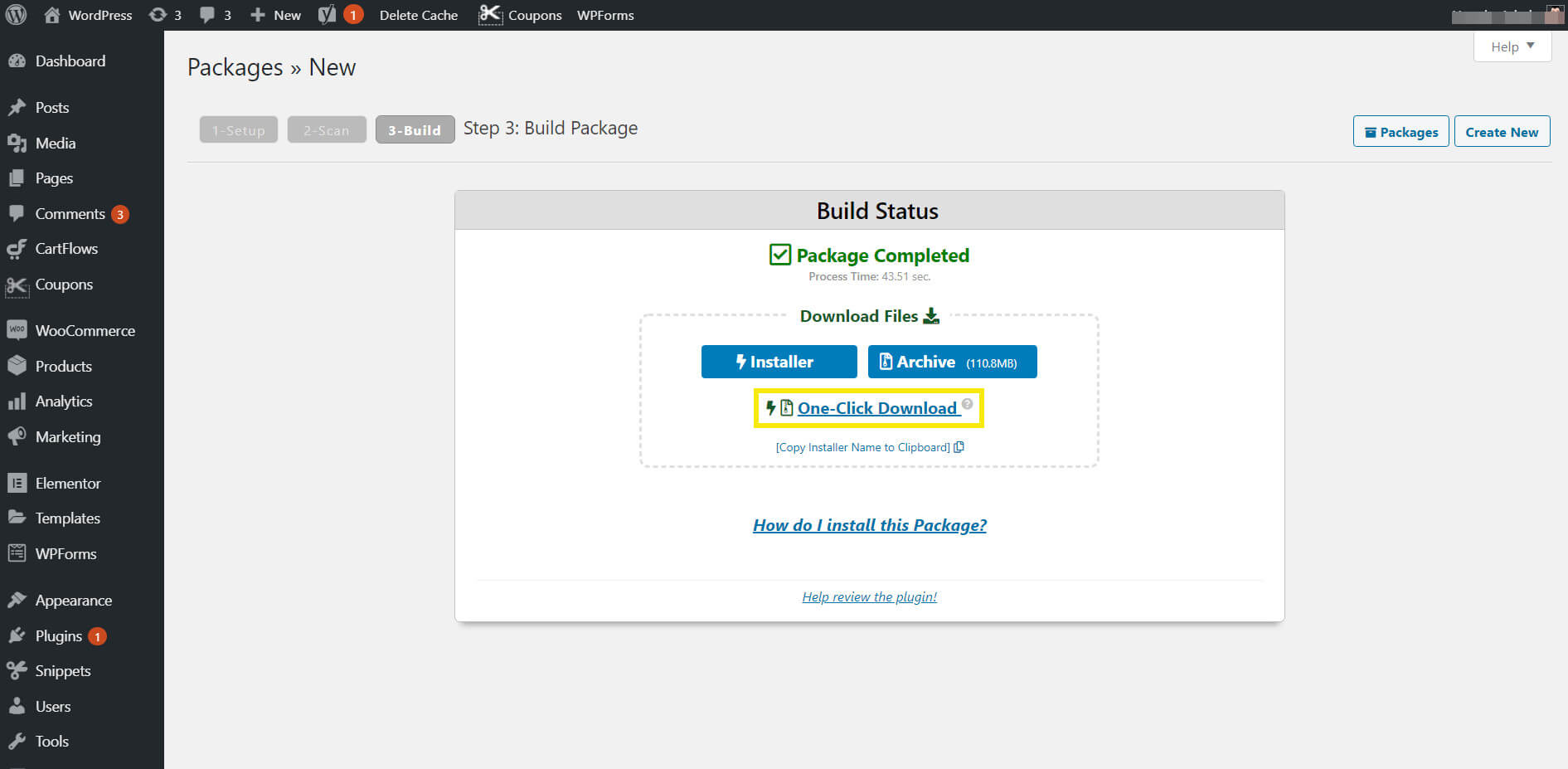
Task: Click the comments bubble in the admin bar
Action: coord(207,15)
